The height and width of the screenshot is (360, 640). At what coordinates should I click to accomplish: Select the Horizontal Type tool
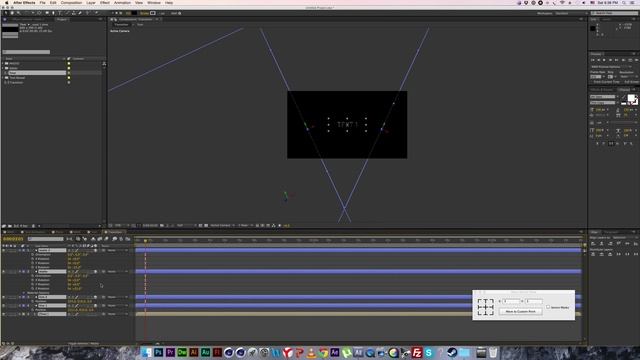[60, 13]
